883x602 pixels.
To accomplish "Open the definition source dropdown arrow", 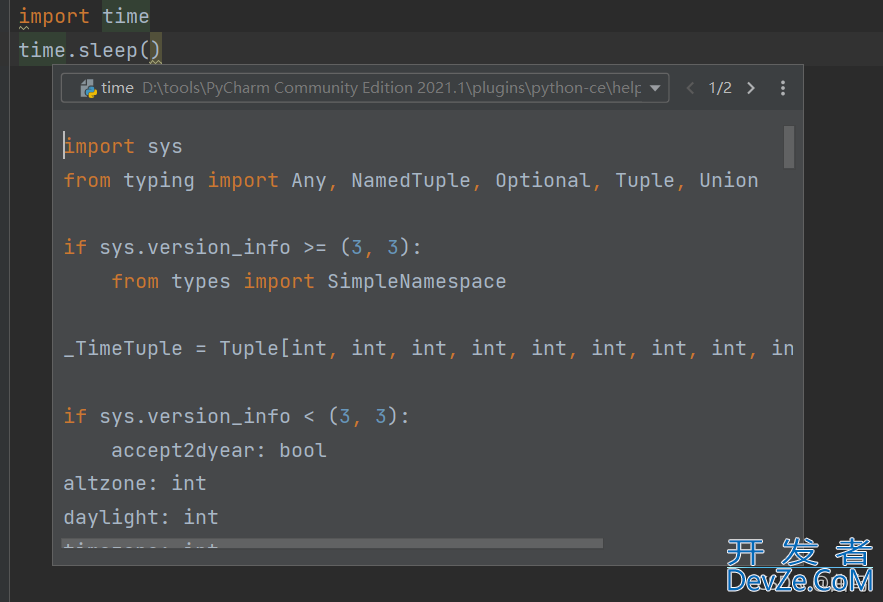I will pyautogui.click(x=655, y=88).
